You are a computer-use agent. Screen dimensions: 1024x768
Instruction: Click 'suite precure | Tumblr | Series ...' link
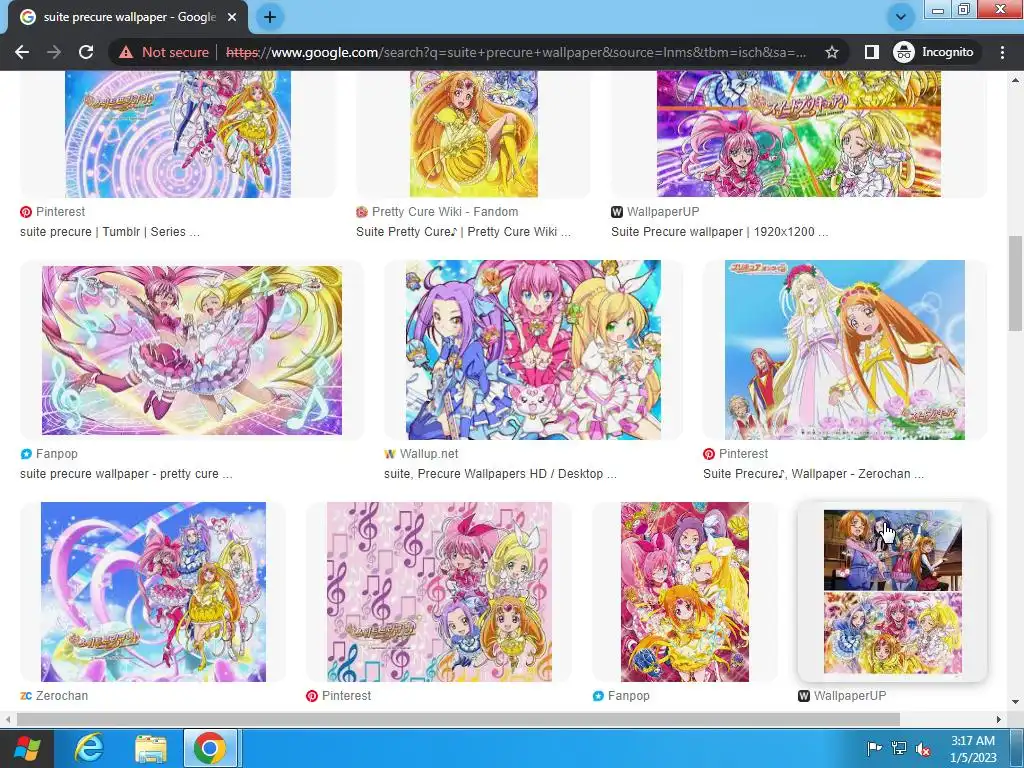click(110, 232)
